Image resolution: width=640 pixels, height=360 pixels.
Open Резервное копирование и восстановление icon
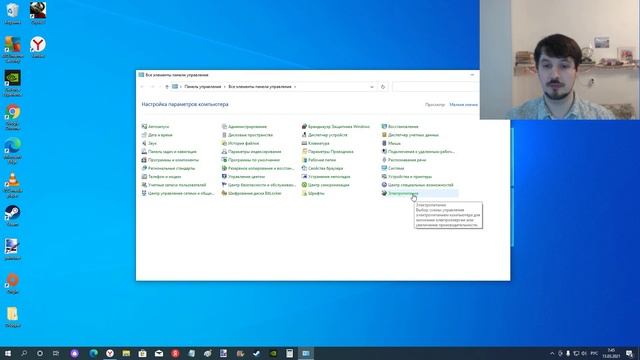tap(224, 168)
